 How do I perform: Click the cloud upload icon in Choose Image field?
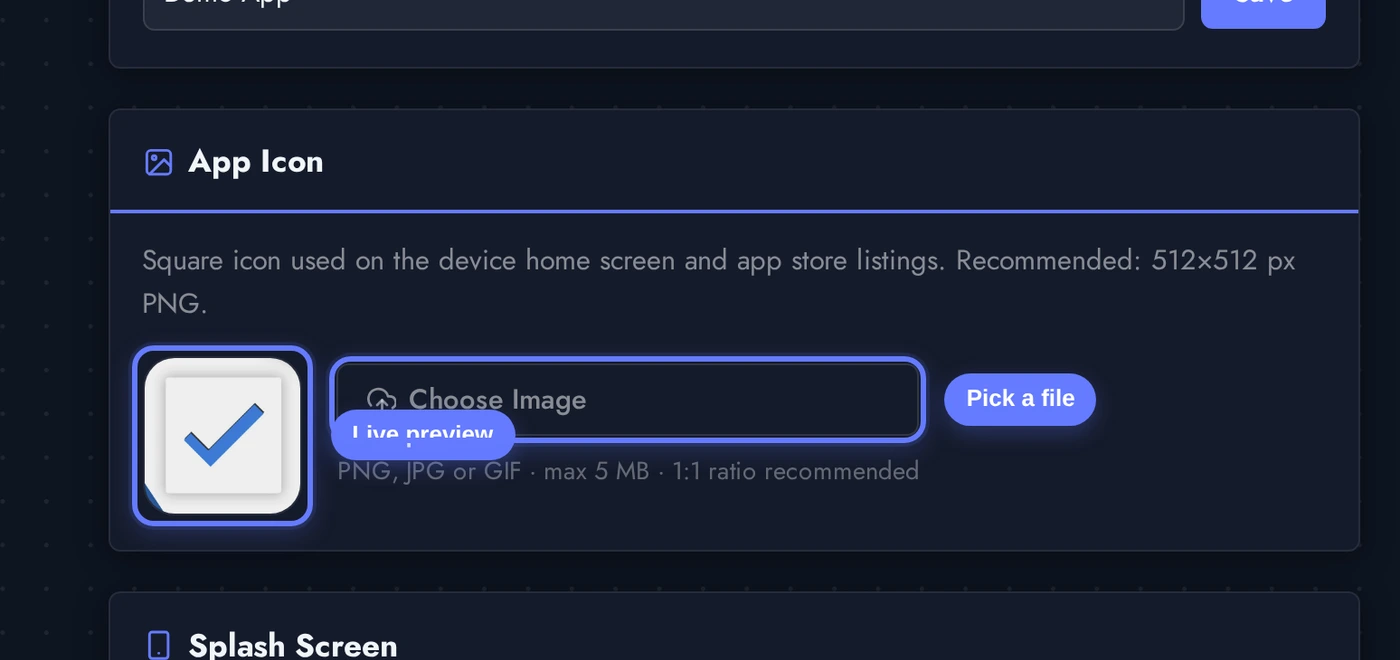pos(381,399)
